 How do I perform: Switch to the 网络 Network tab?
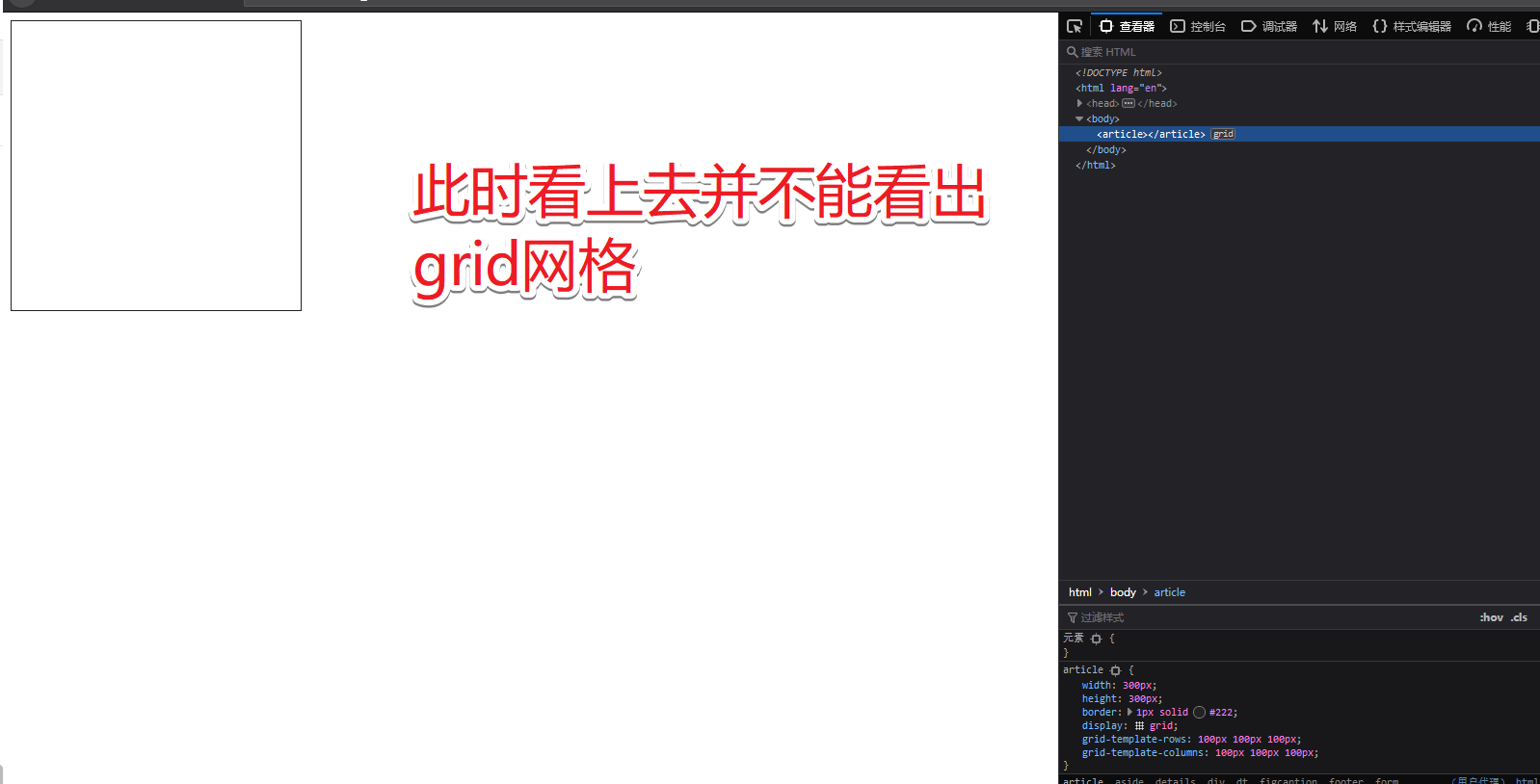pyautogui.click(x=1335, y=26)
